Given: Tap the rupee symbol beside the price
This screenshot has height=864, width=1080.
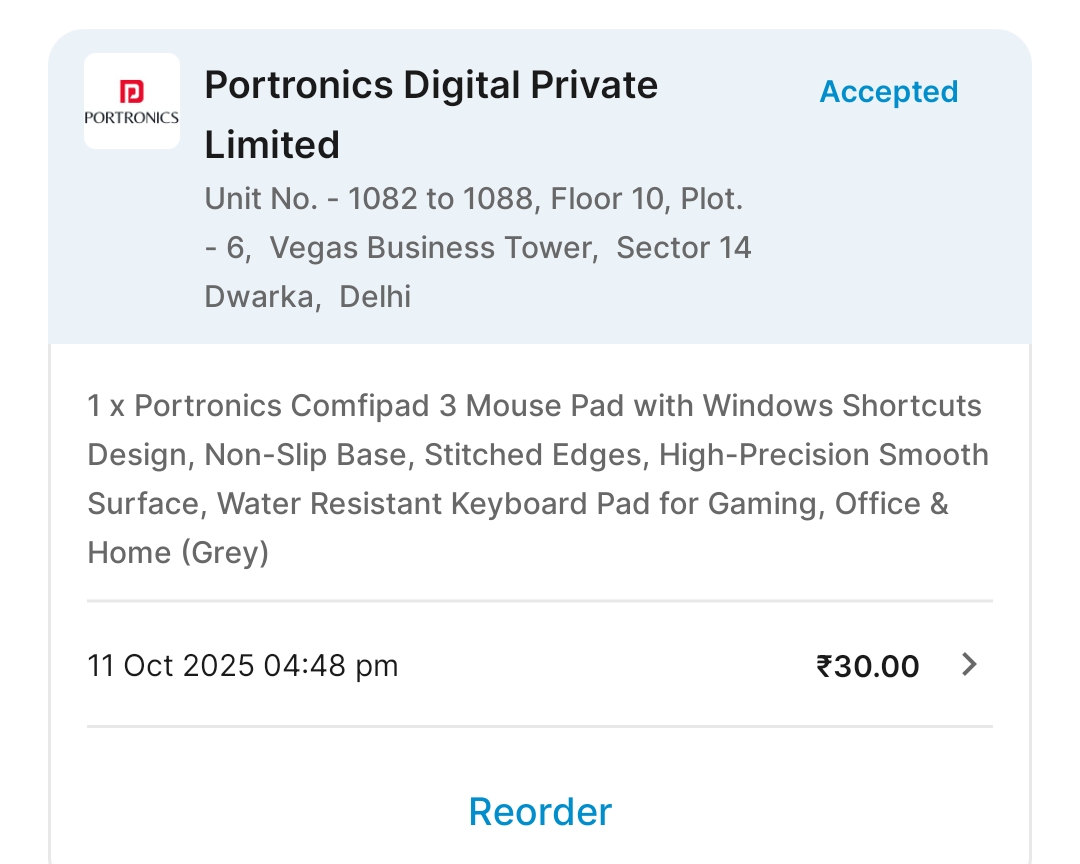Looking at the screenshot, I should pos(825,665).
